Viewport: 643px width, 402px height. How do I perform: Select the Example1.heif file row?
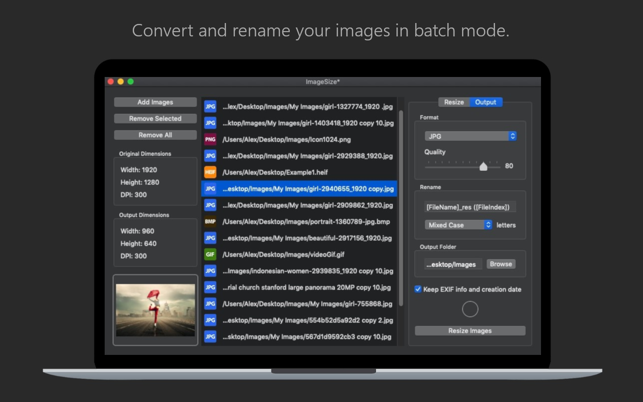click(299, 172)
